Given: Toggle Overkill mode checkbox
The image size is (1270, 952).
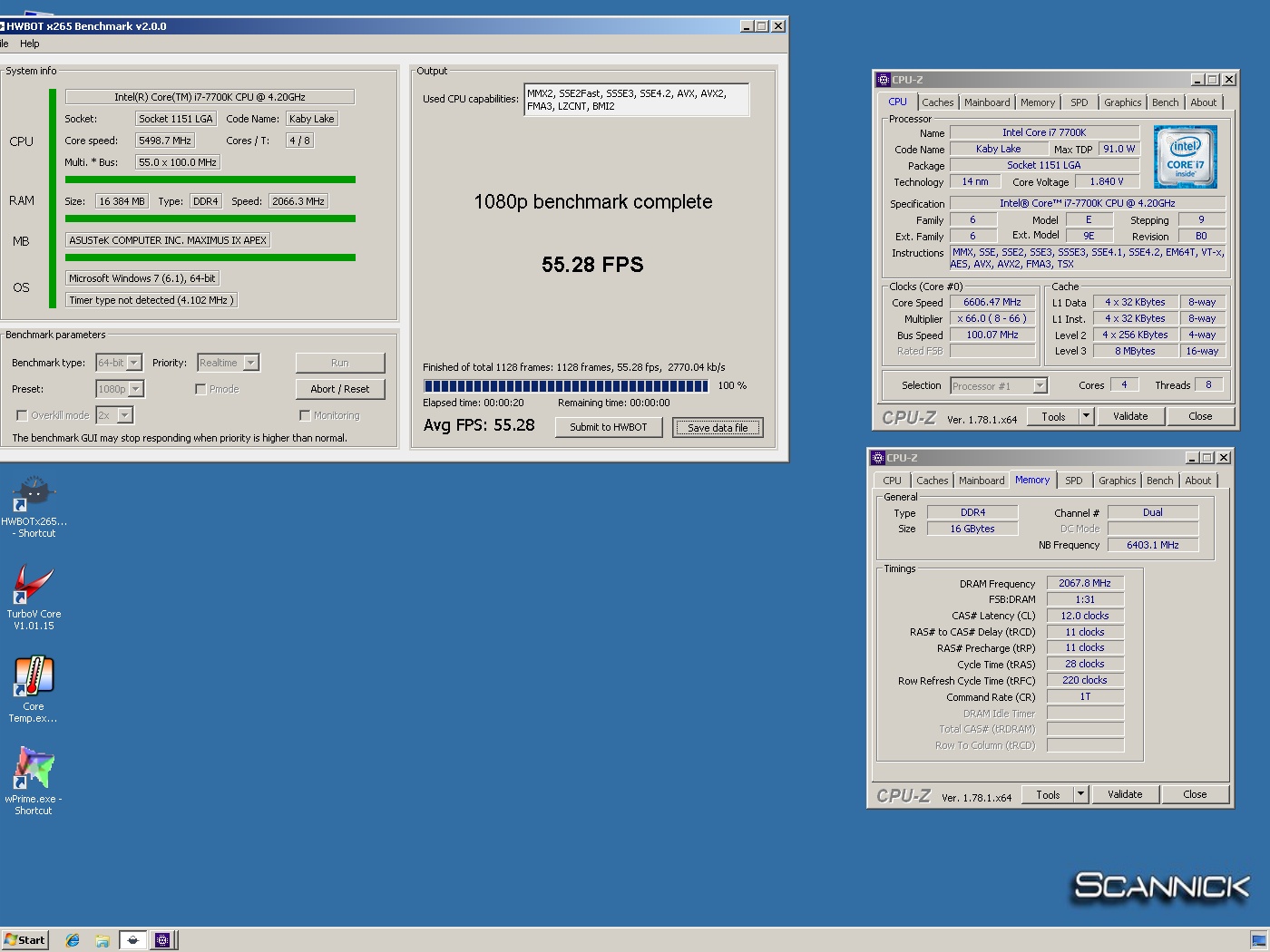Looking at the screenshot, I should click(22, 415).
